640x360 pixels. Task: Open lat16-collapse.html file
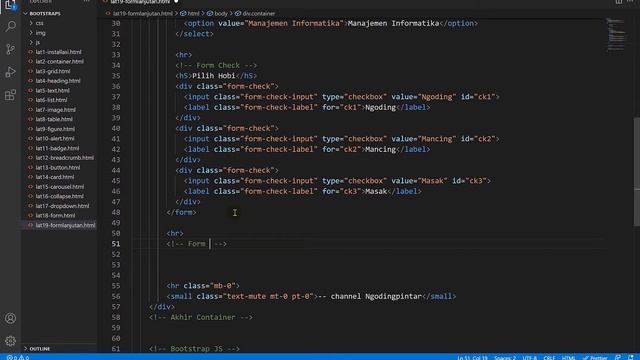[60, 196]
